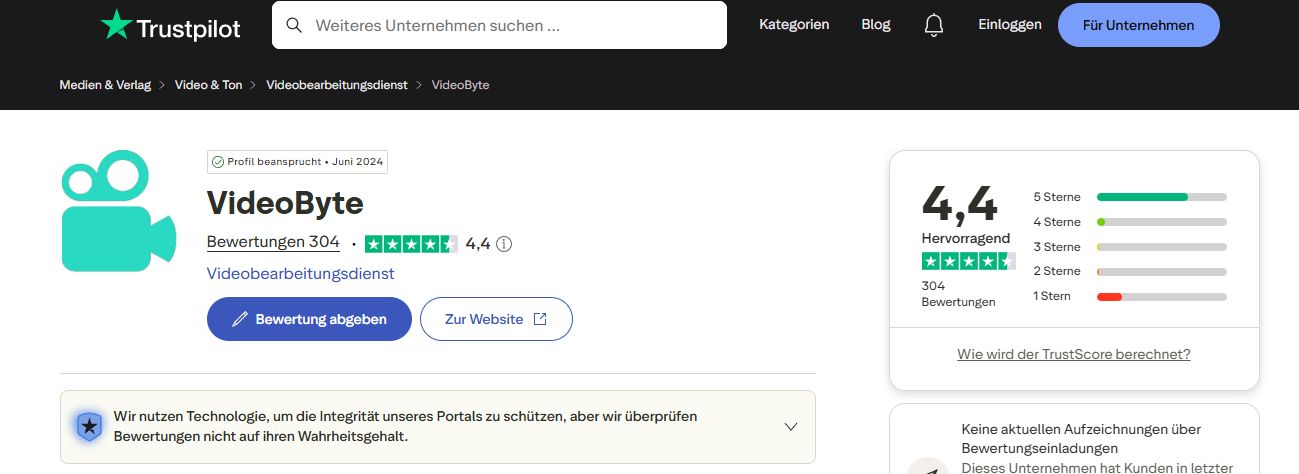Open the Kategorien menu
1299x474 pixels.
(794, 25)
